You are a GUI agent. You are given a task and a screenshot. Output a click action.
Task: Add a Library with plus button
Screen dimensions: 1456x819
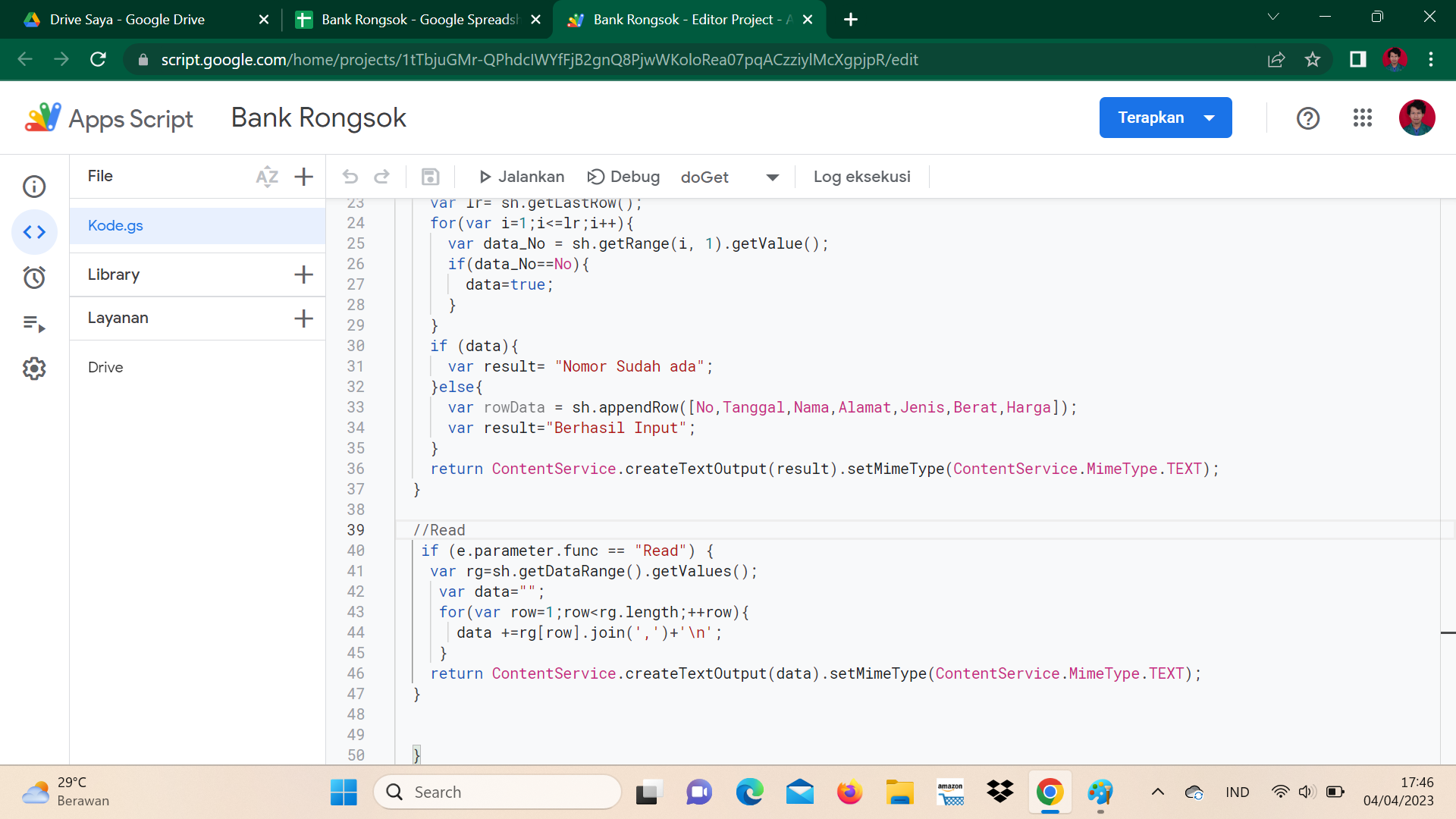(303, 275)
